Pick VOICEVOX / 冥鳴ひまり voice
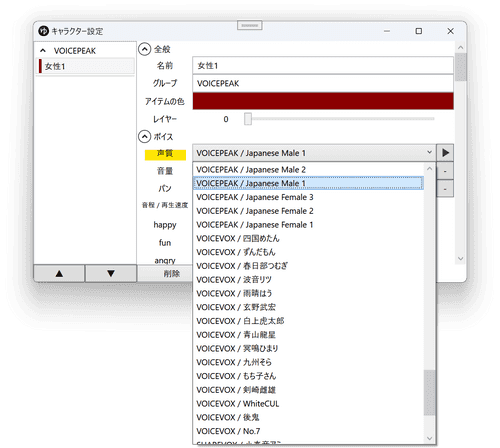 click(x=308, y=349)
